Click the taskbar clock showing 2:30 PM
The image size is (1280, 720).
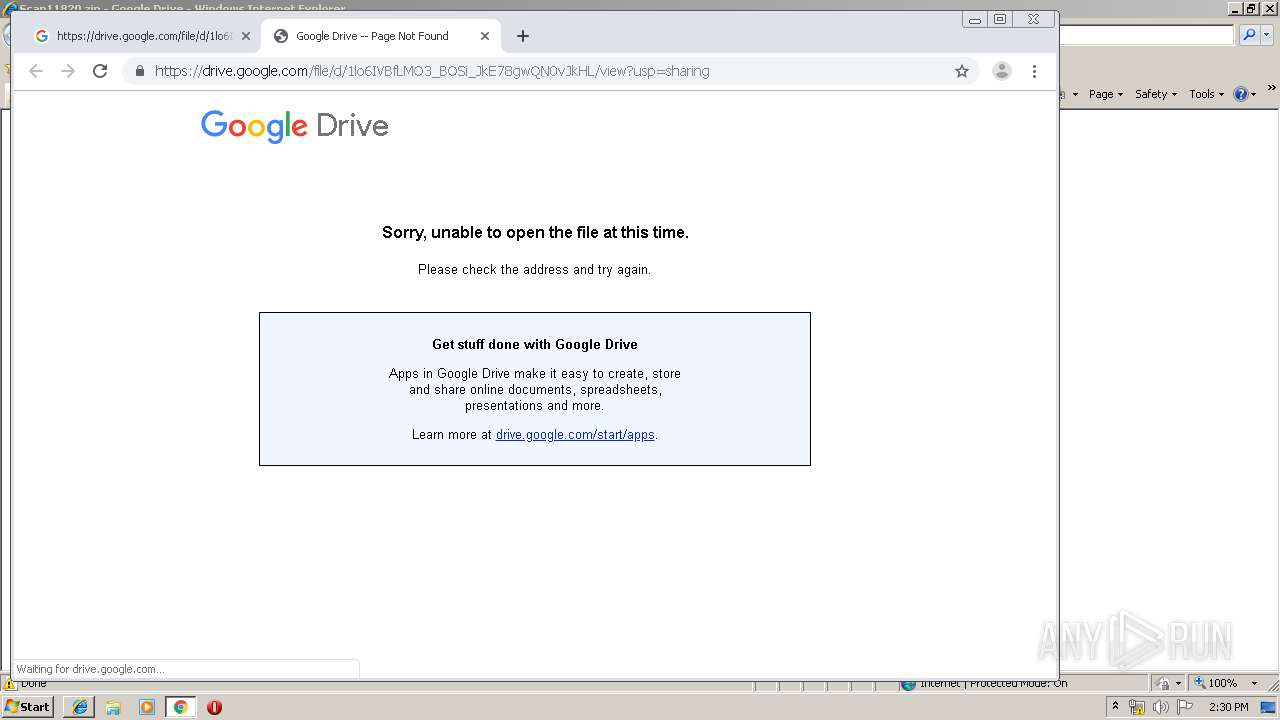tap(1229, 707)
